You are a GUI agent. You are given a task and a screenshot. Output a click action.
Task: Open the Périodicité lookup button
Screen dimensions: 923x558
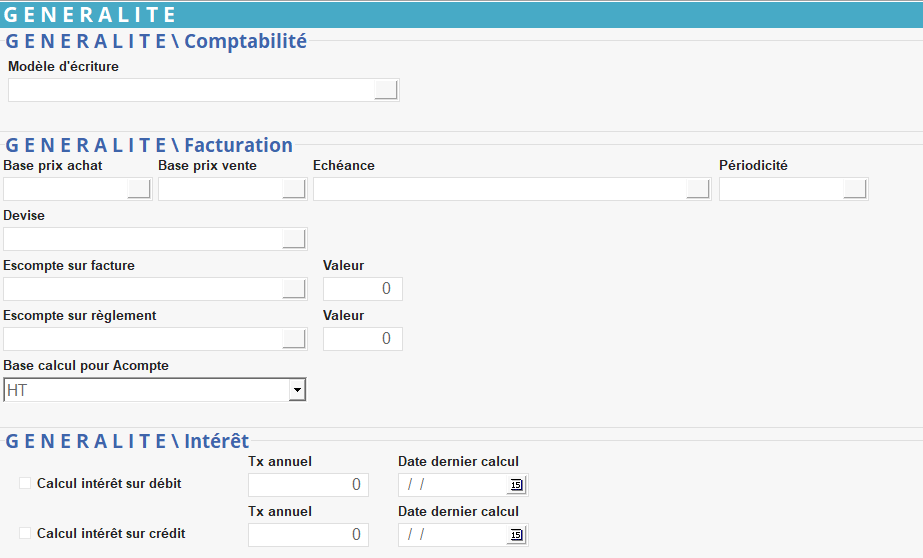click(x=855, y=189)
